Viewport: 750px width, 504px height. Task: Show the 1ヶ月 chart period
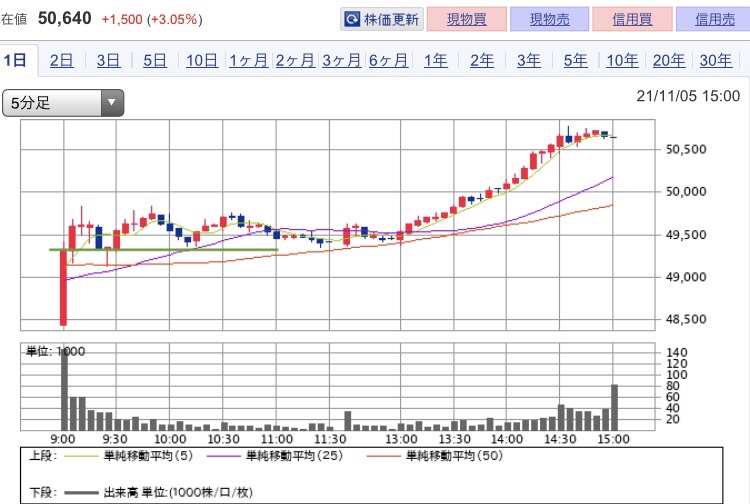[x=248, y=61]
